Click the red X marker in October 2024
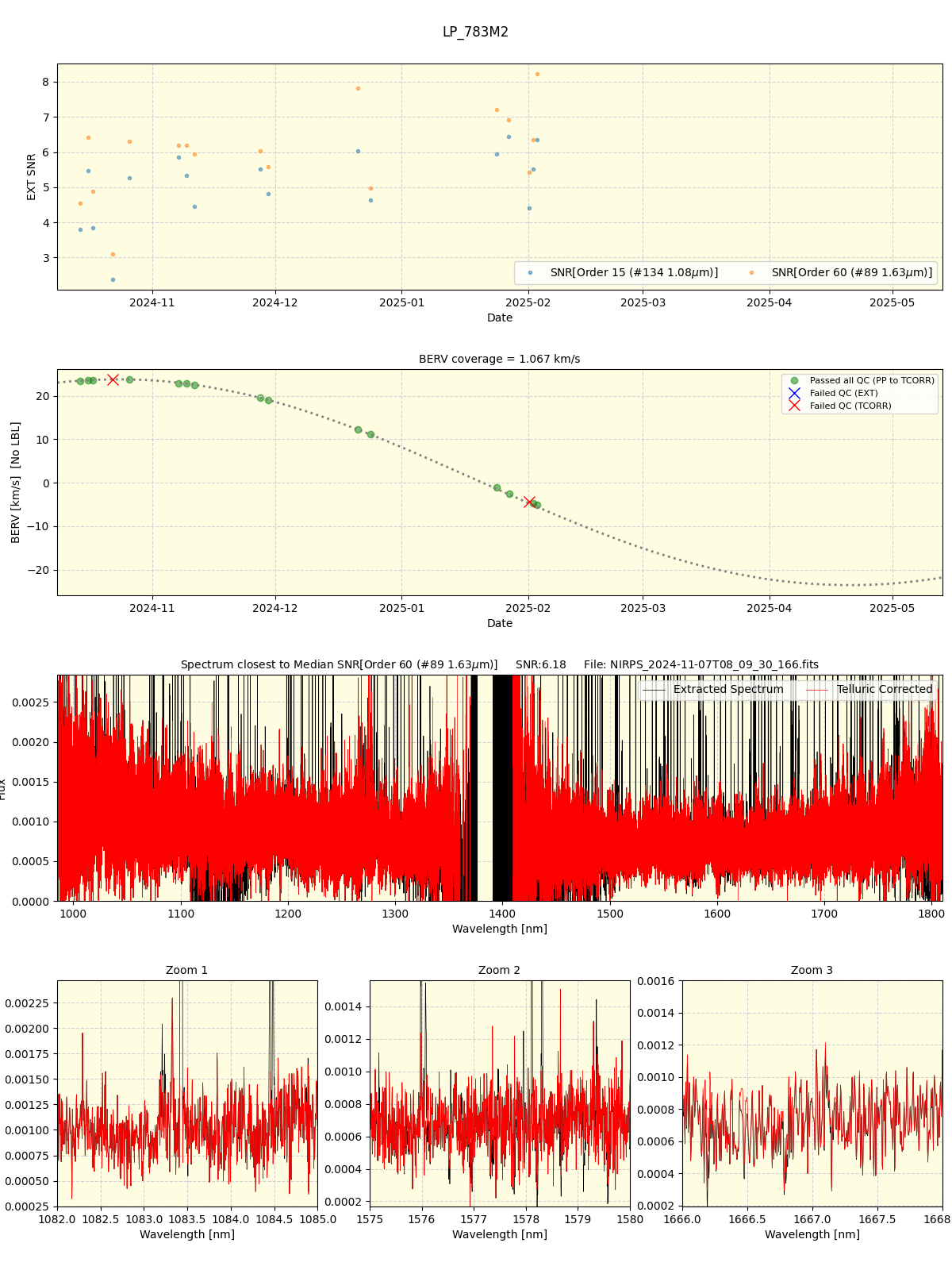 (113, 379)
